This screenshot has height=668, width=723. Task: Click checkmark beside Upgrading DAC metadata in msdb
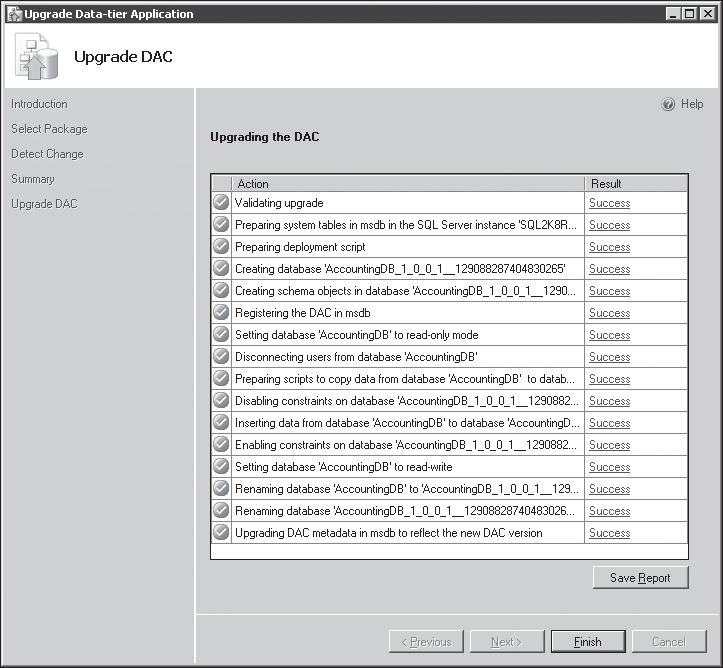(221, 532)
